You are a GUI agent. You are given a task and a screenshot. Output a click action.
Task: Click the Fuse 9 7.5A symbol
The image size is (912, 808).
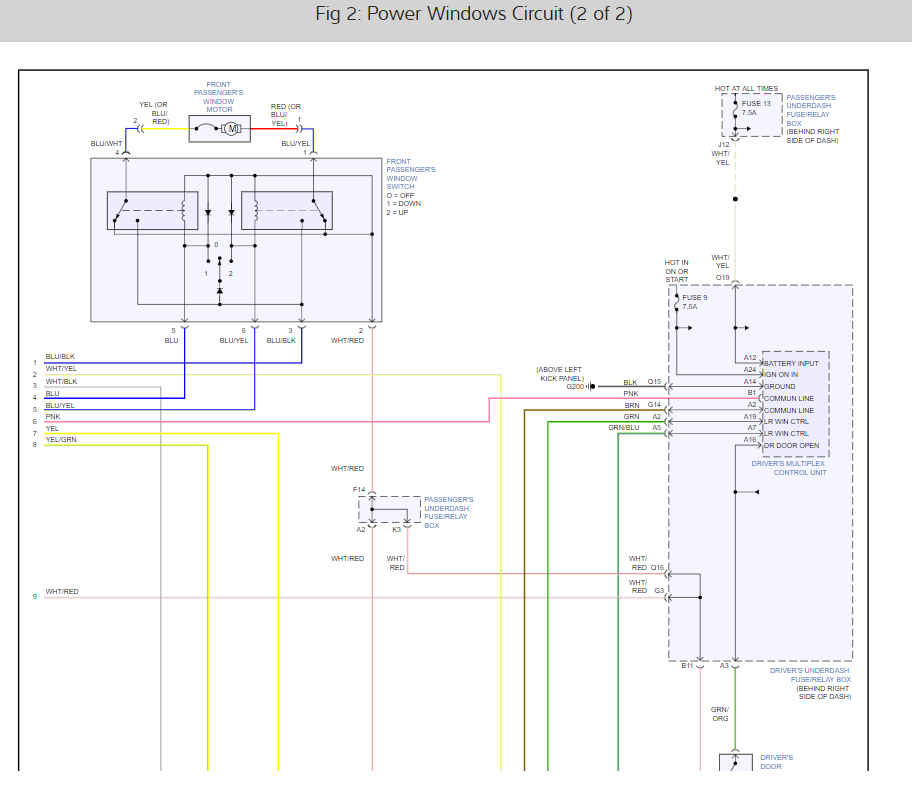click(x=676, y=302)
